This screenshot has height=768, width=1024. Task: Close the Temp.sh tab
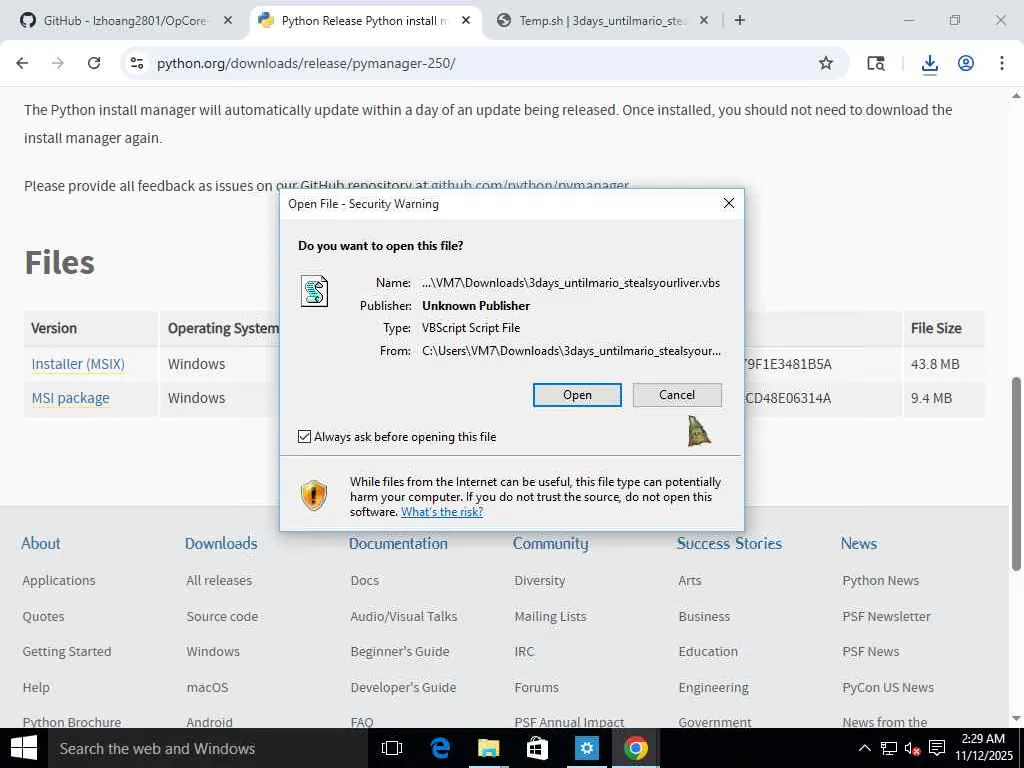pyautogui.click(x=703, y=20)
